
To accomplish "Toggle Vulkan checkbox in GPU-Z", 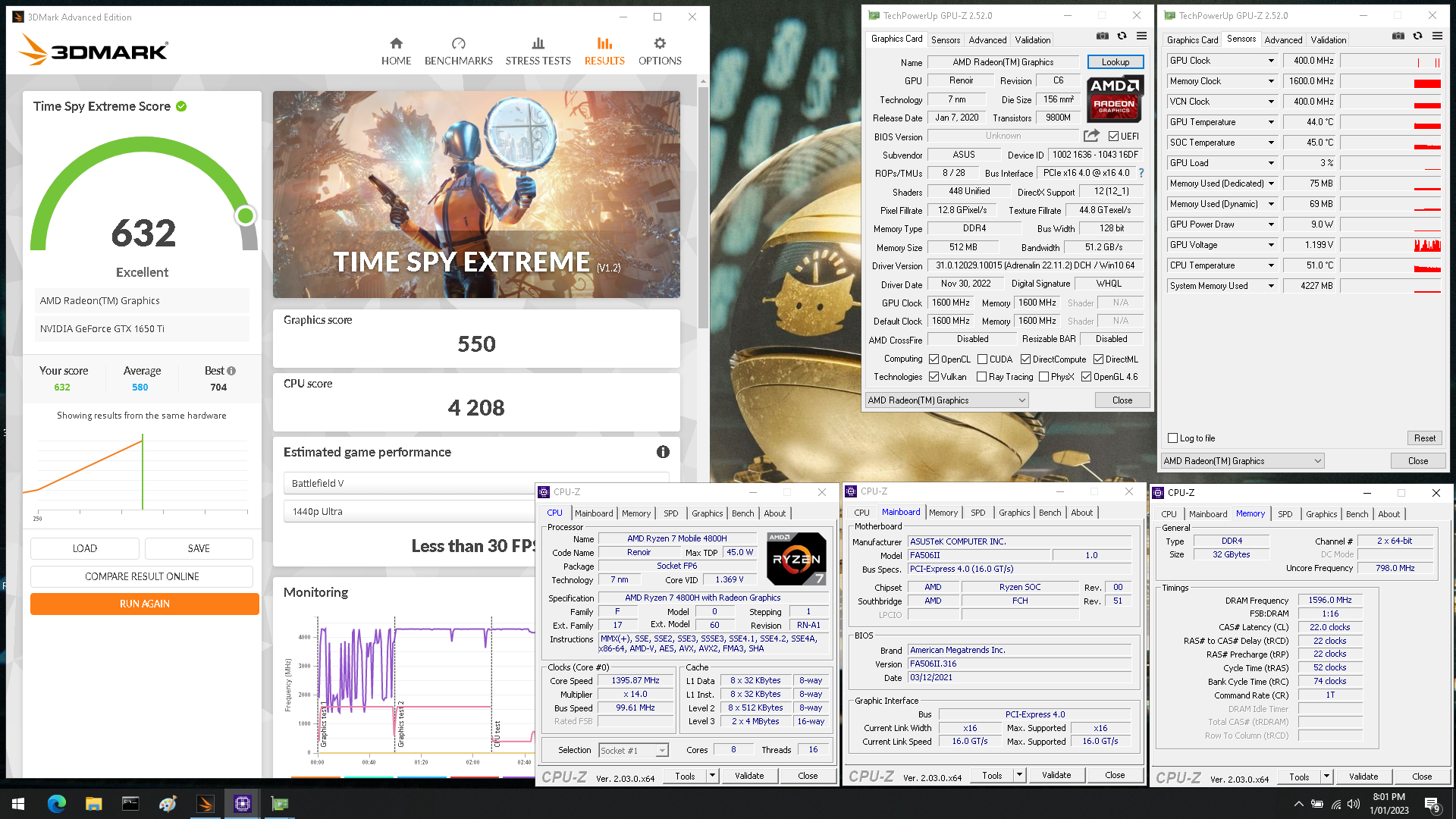I will point(934,377).
